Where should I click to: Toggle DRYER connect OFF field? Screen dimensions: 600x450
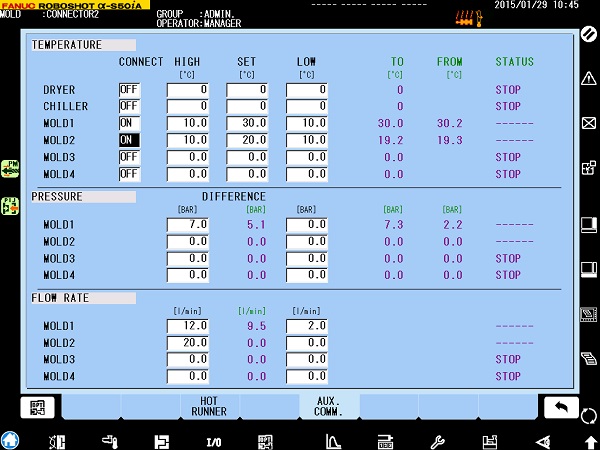(x=129, y=90)
